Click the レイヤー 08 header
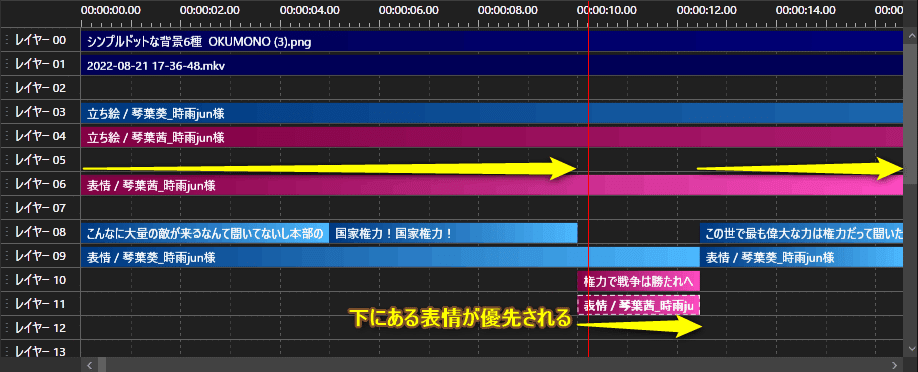The image size is (918, 372). tap(40, 233)
